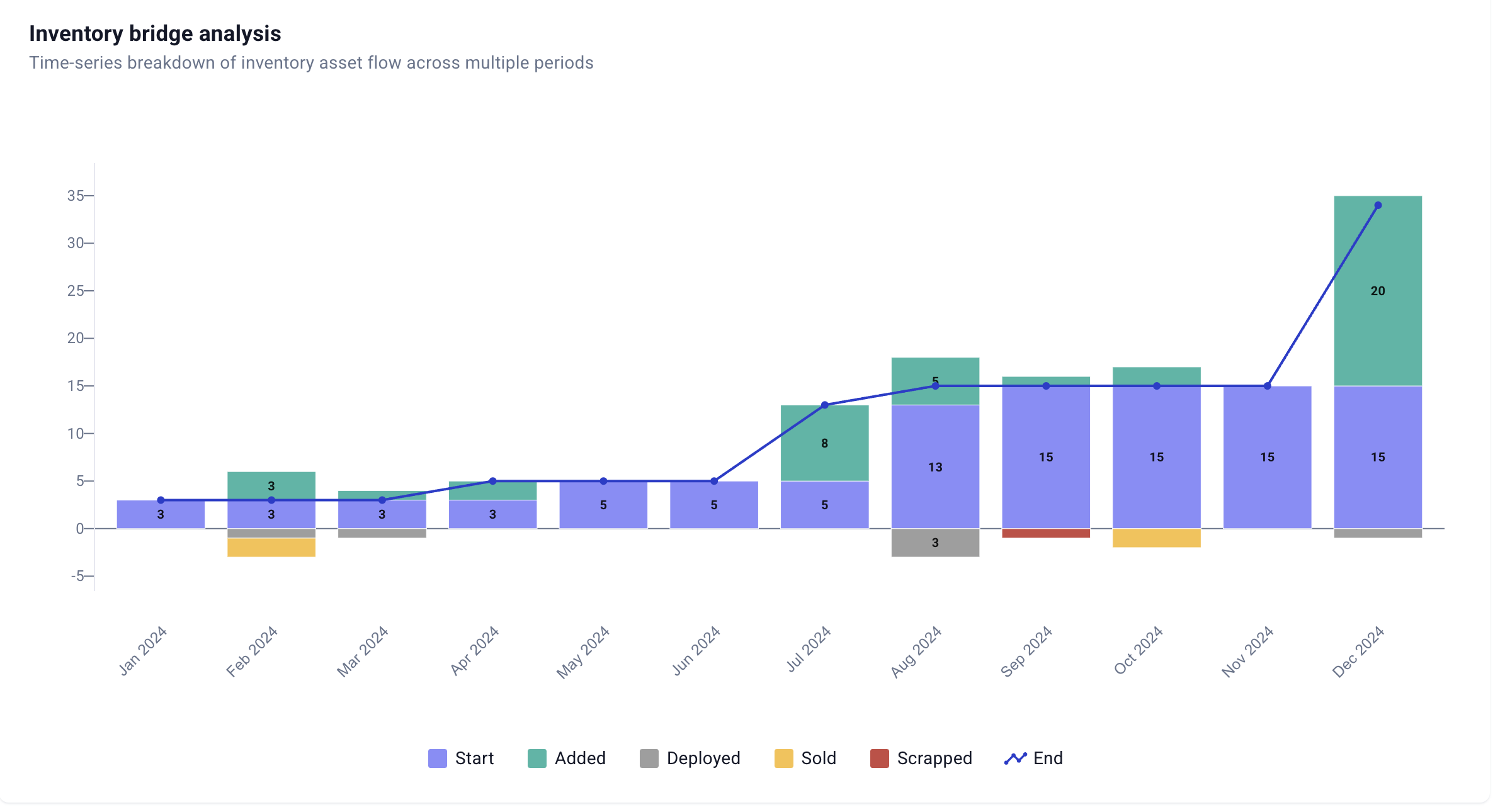Click the red Scrapped bar in Sep 2024
1505x812 pixels.
click(x=1046, y=533)
